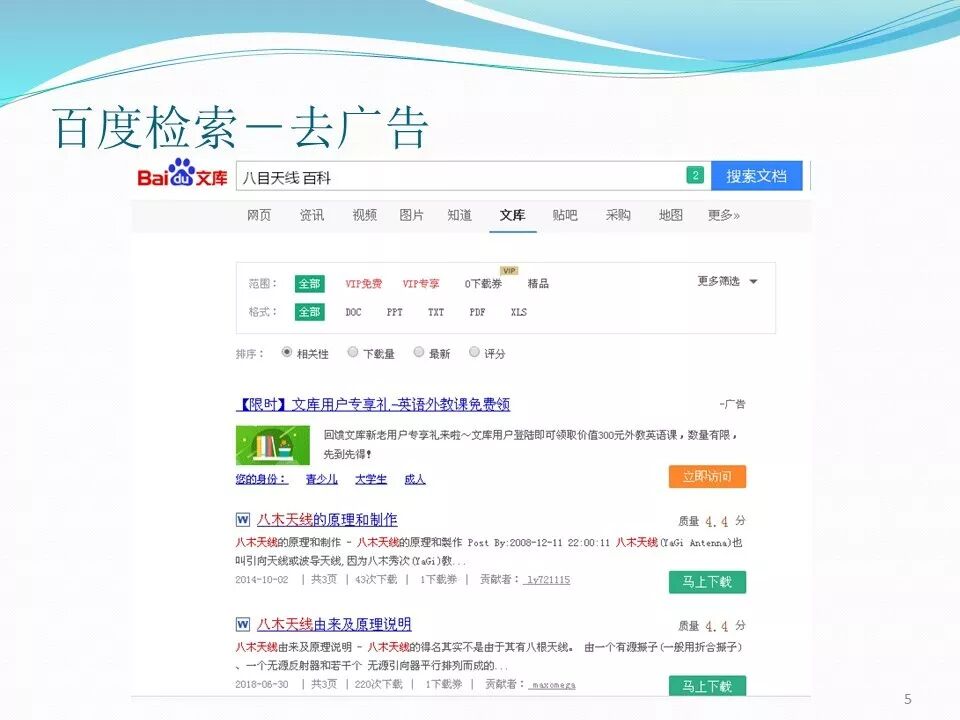Click the 搜索文档 search button

pyautogui.click(x=756, y=176)
